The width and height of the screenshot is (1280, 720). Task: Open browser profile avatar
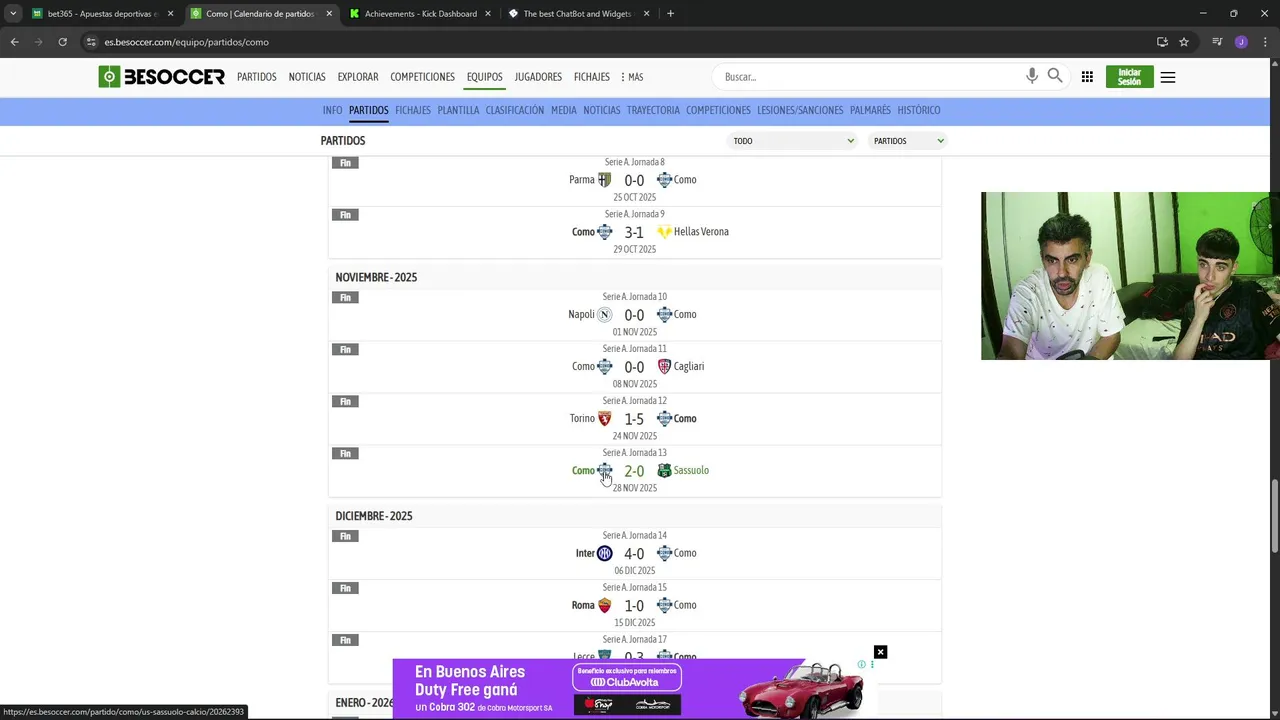coord(1241,42)
